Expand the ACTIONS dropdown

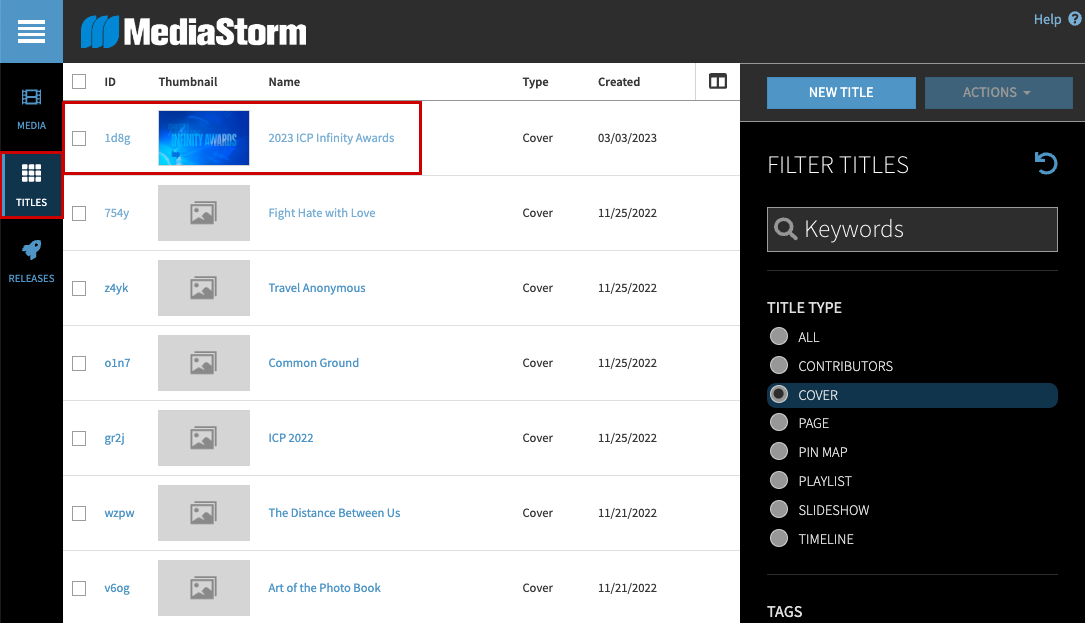coord(997,93)
